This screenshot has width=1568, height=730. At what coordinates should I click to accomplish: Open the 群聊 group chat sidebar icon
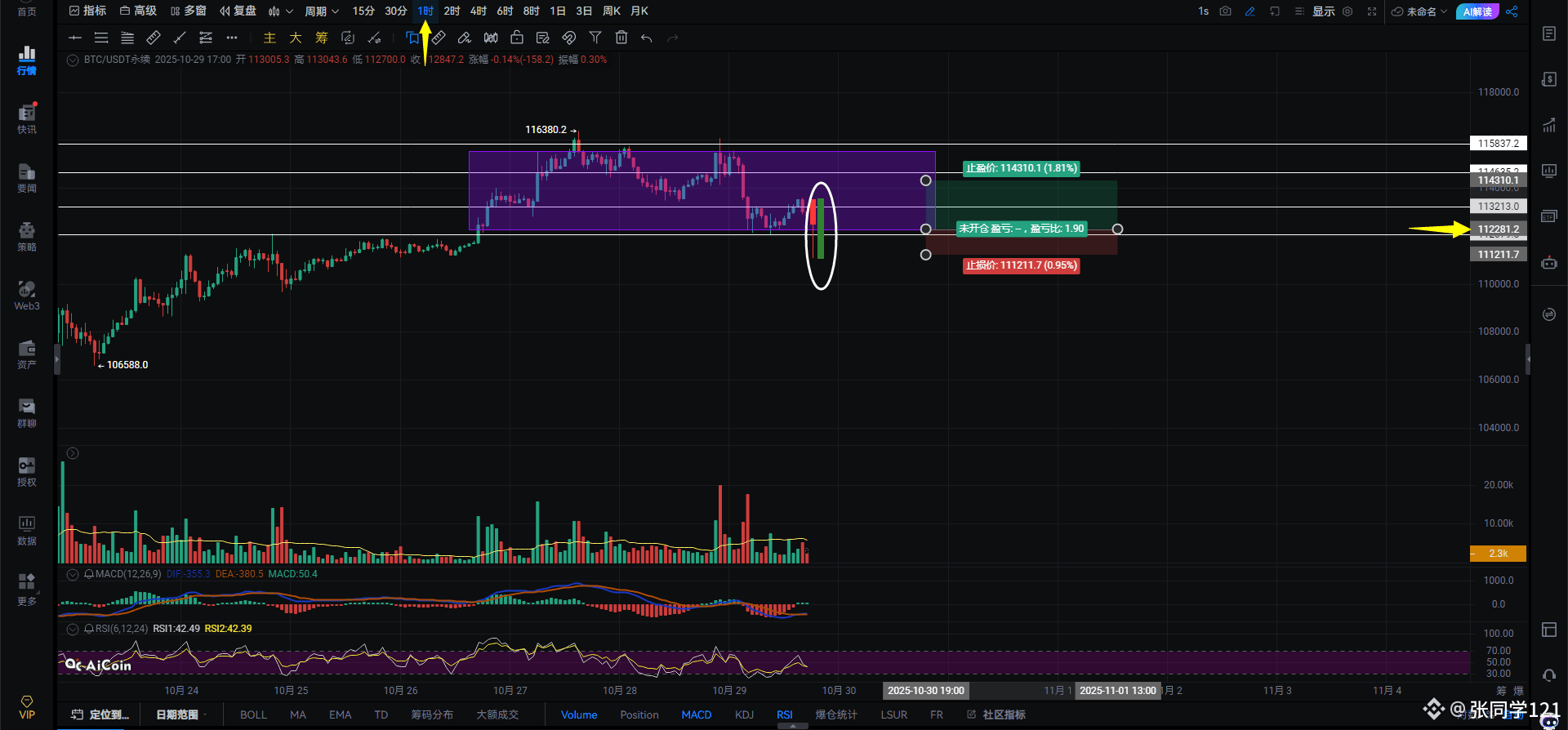(27, 412)
